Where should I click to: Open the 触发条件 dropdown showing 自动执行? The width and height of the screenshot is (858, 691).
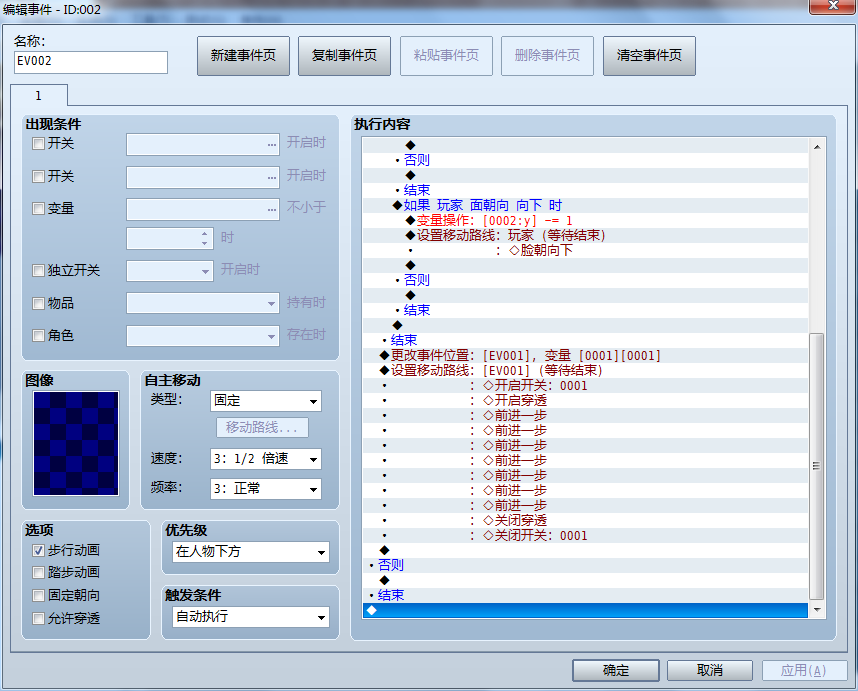point(251,617)
